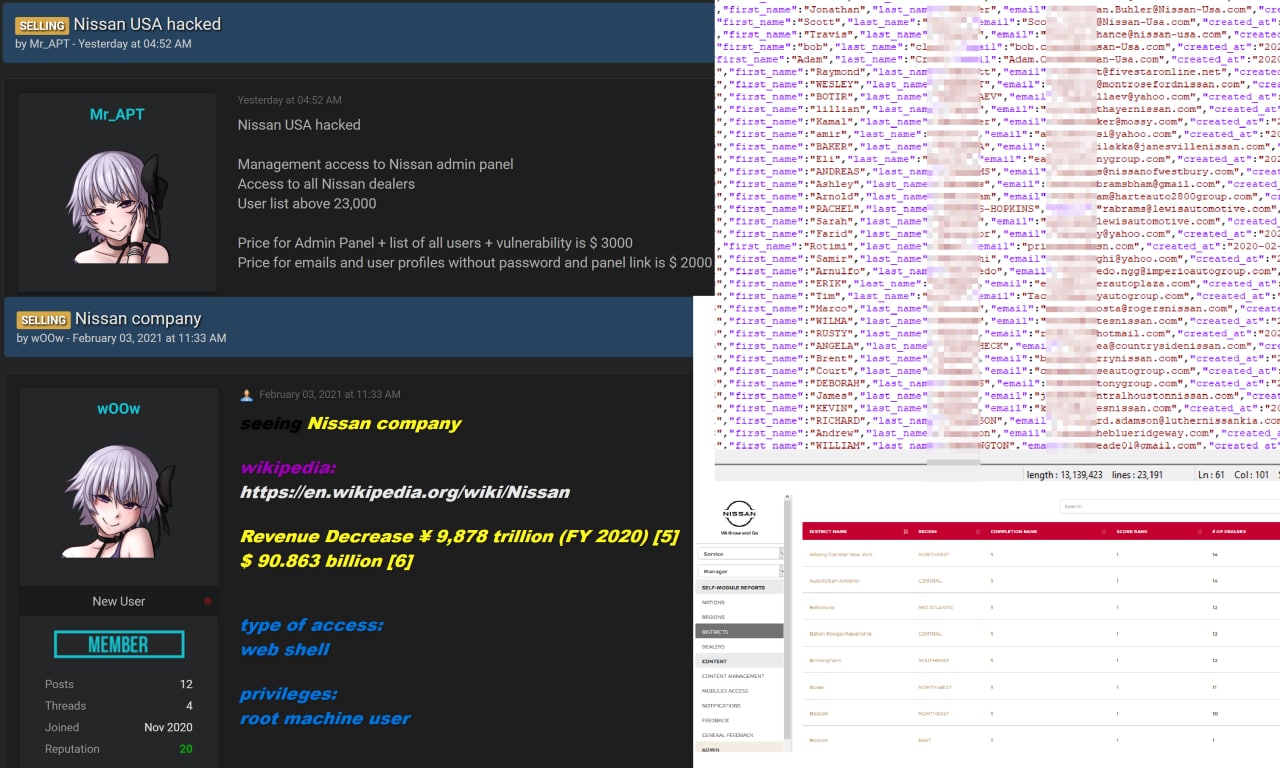Open the Birmingham district link
This screenshot has height=768, width=1280.
tap(823, 660)
